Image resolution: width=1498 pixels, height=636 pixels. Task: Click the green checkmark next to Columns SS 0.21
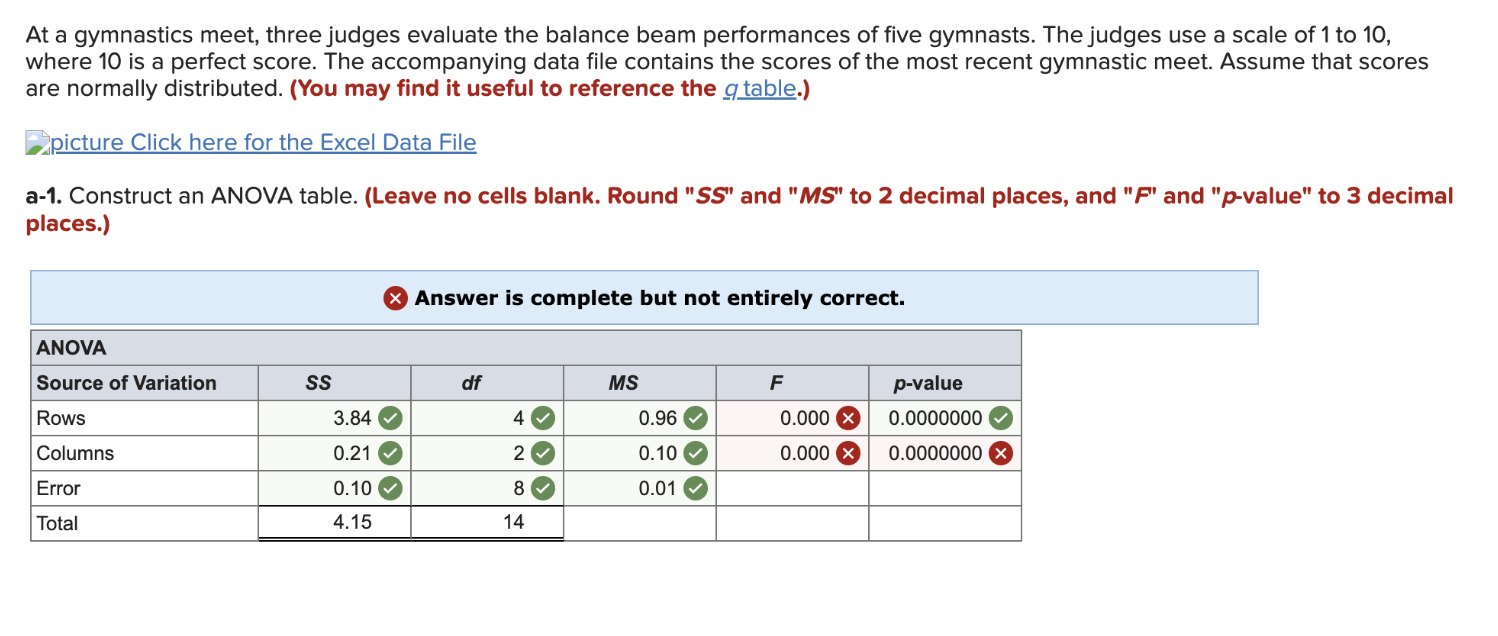pyautogui.click(x=390, y=453)
